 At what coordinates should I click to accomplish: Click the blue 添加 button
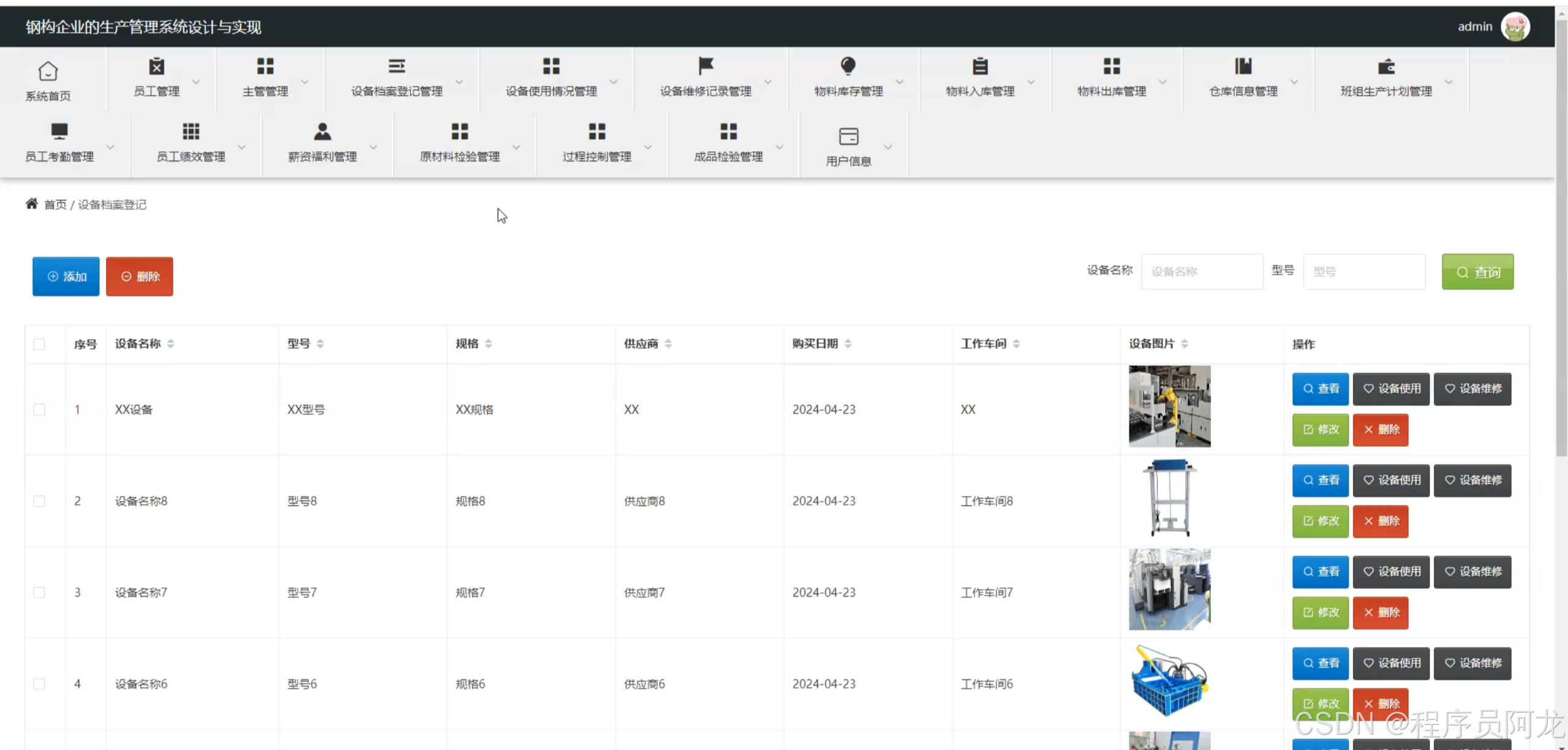click(66, 277)
